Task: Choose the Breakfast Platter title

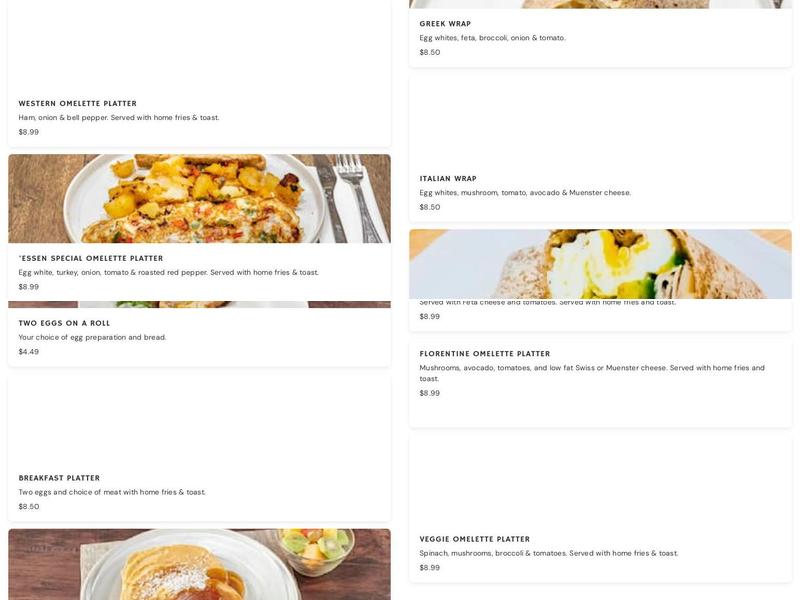Action: (59, 478)
